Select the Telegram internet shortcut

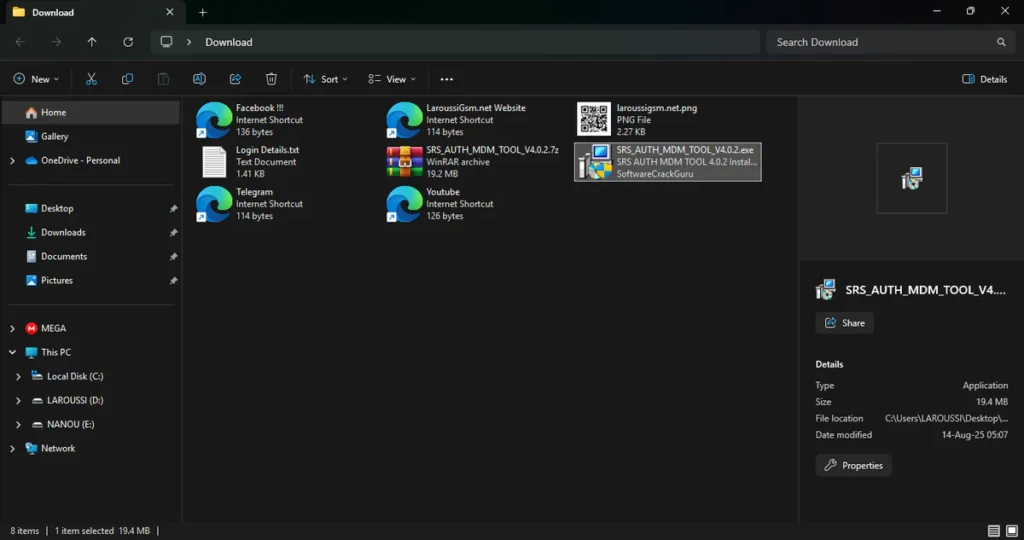[x=252, y=204]
